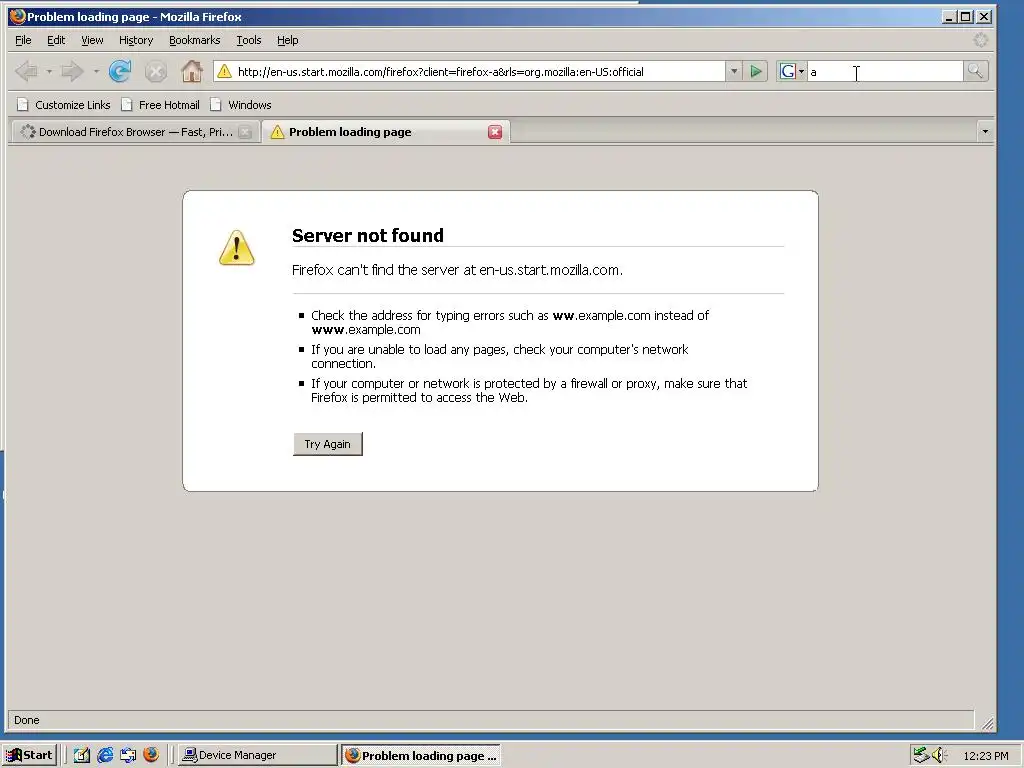Click the green Go arrow button
The image size is (1024, 768).
pyautogui.click(x=756, y=71)
